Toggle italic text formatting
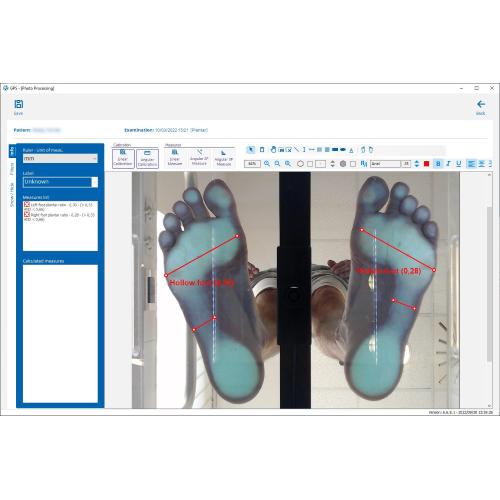The width and height of the screenshot is (500, 500). (448, 164)
